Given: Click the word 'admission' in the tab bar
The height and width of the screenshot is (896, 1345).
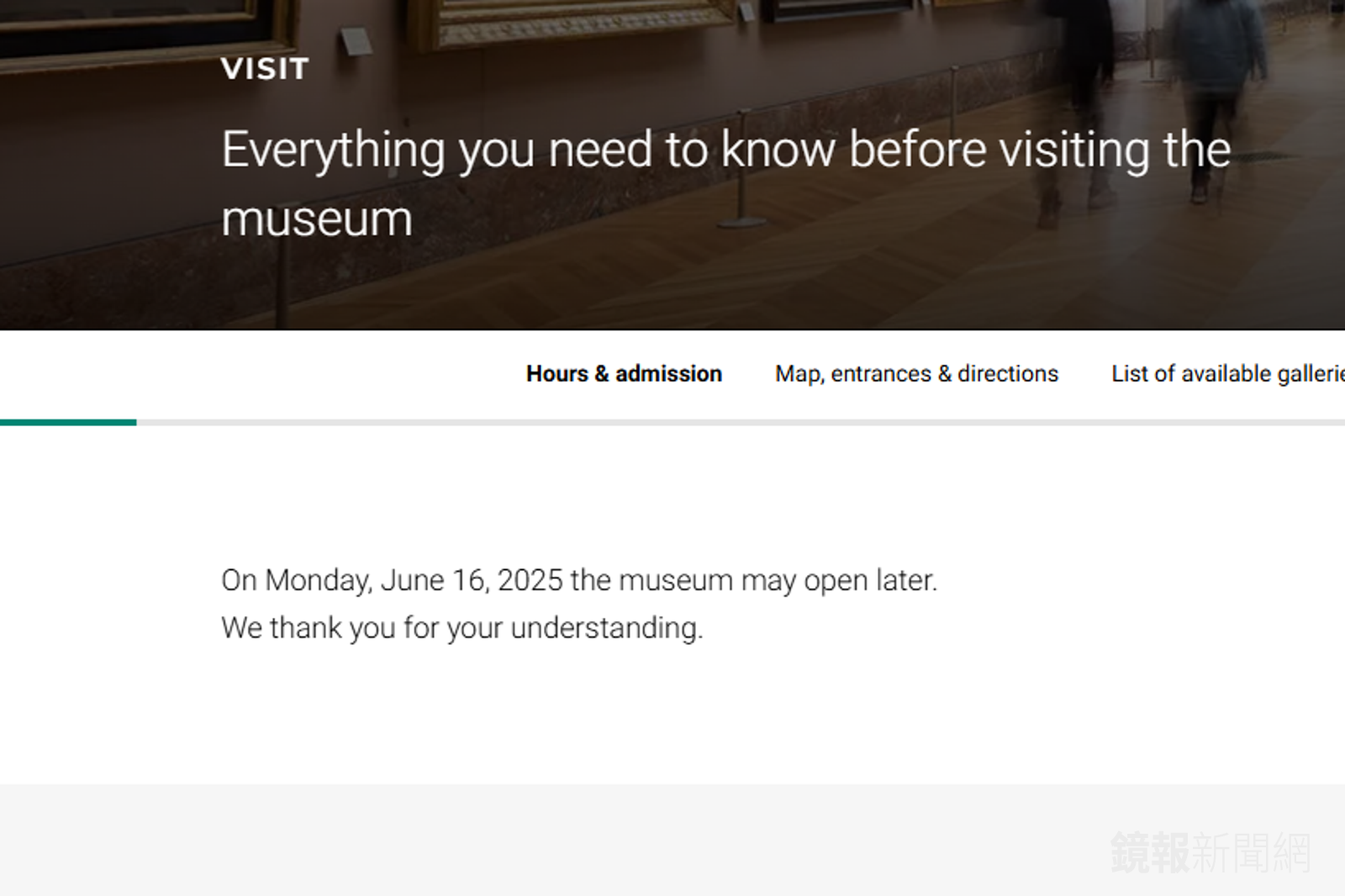Looking at the screenshot, I should [x=668, y=374].
